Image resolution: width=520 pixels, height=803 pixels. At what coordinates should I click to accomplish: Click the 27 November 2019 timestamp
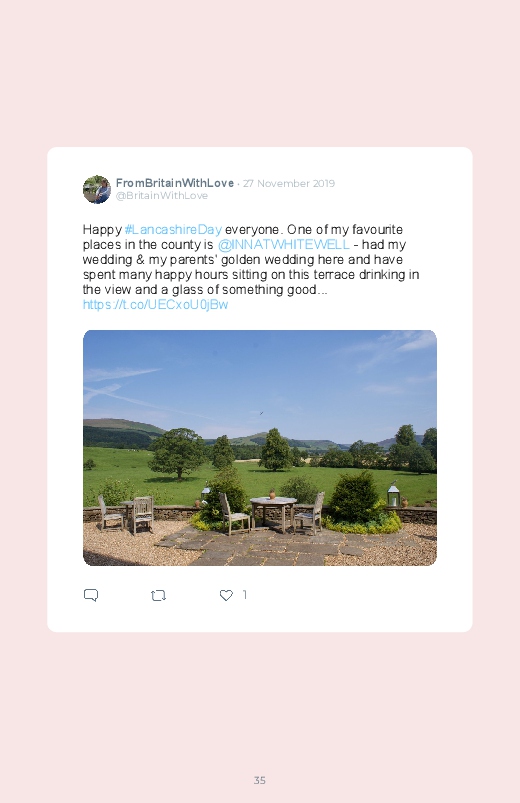point(289,183)
